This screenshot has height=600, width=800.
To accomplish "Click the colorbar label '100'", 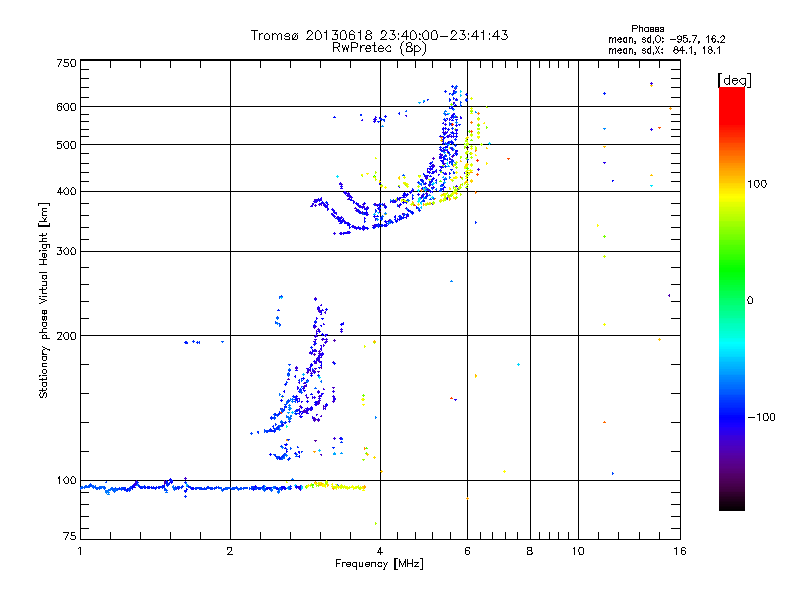I will [x=757, y=184].
